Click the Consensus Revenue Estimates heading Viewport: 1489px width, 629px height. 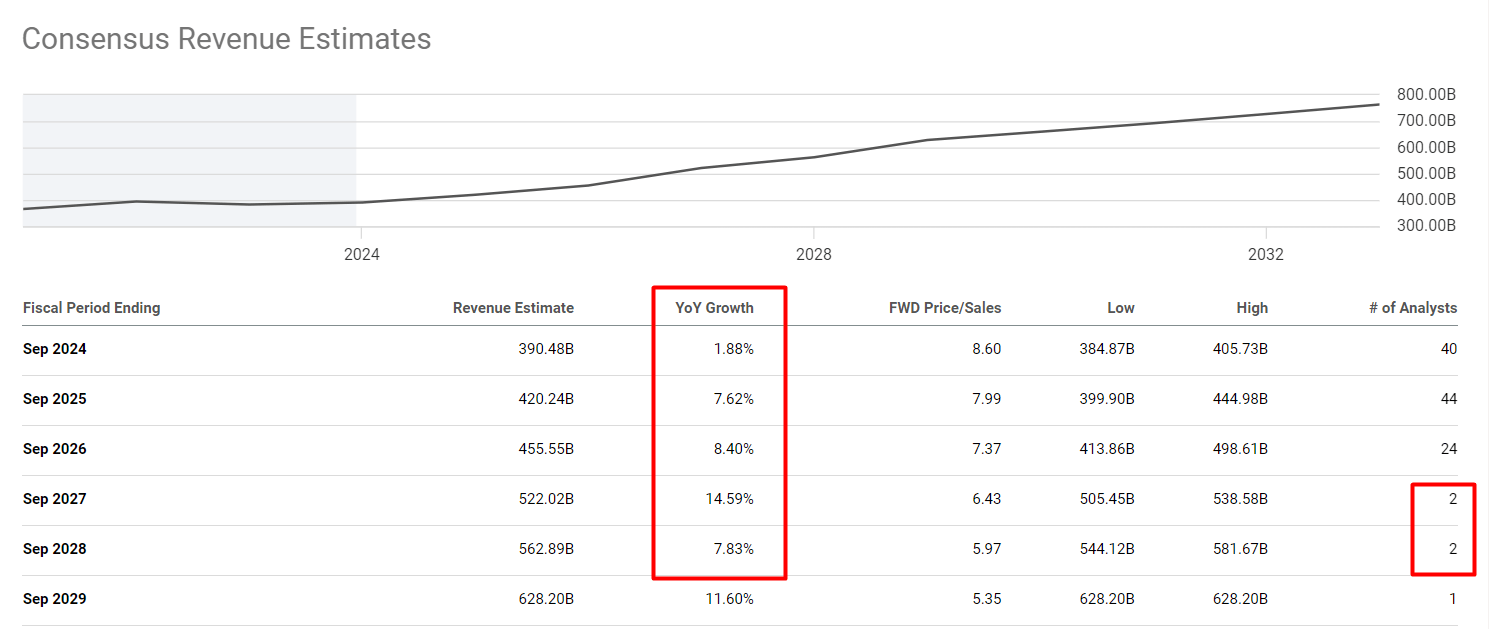pos(226,39)
